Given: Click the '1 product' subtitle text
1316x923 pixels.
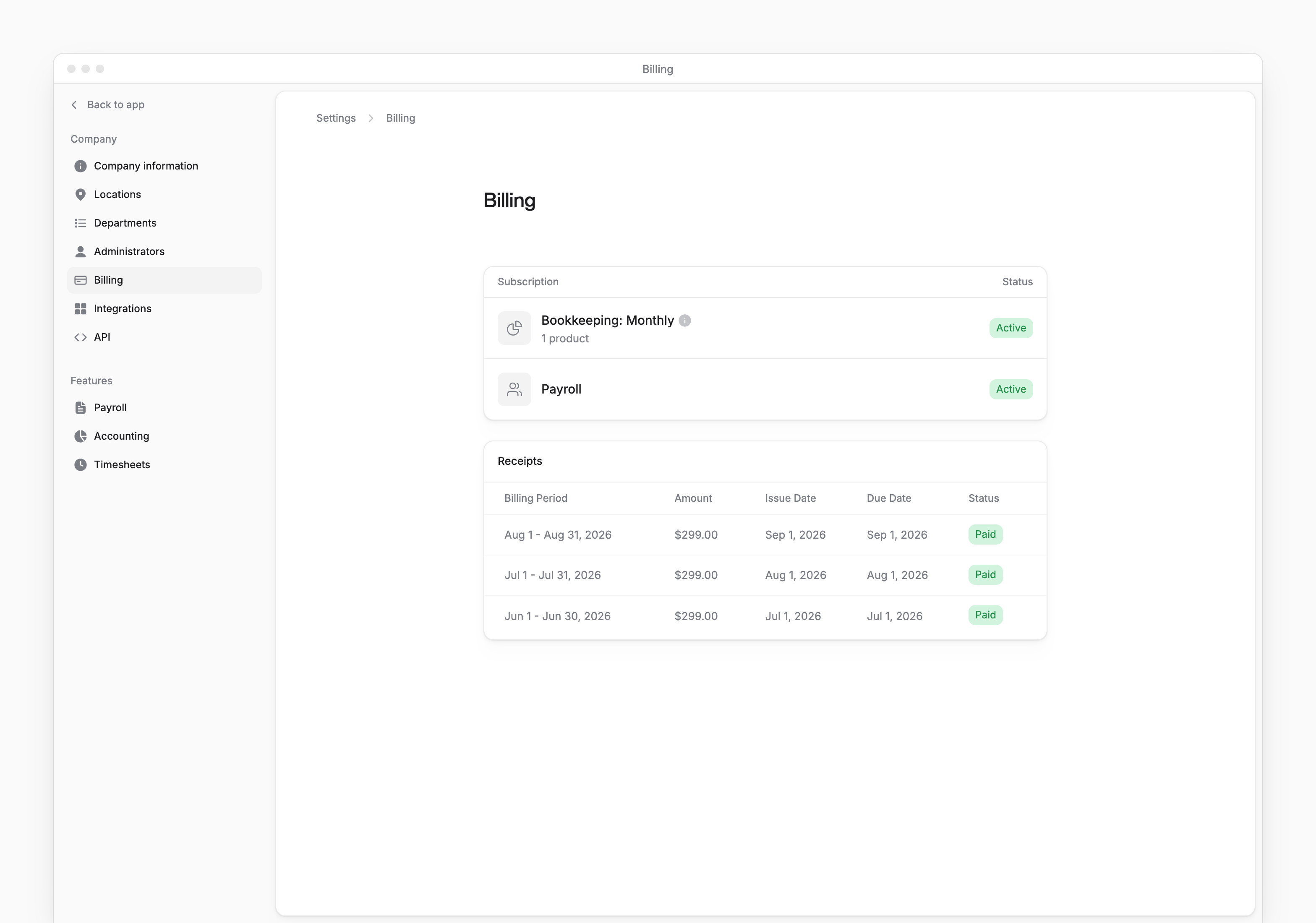Looking at the screenshot, I should [x=564, y=339].
